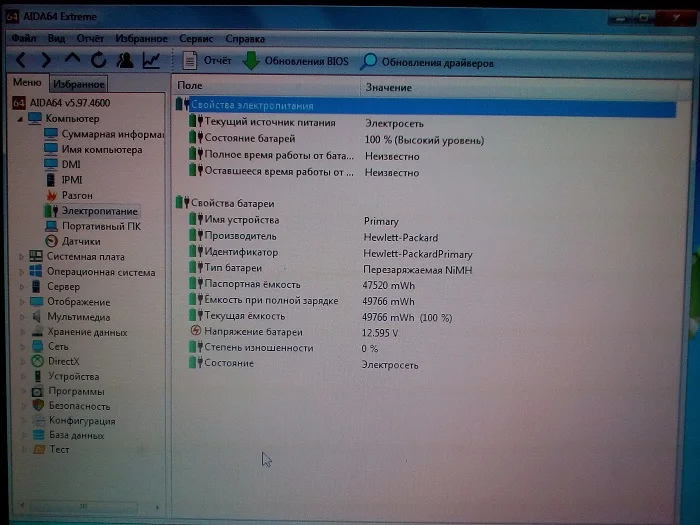Image resolution: width=700 pixels, height=525 pixels.
Task: Click the Поле column header
Action: (266, 86)
